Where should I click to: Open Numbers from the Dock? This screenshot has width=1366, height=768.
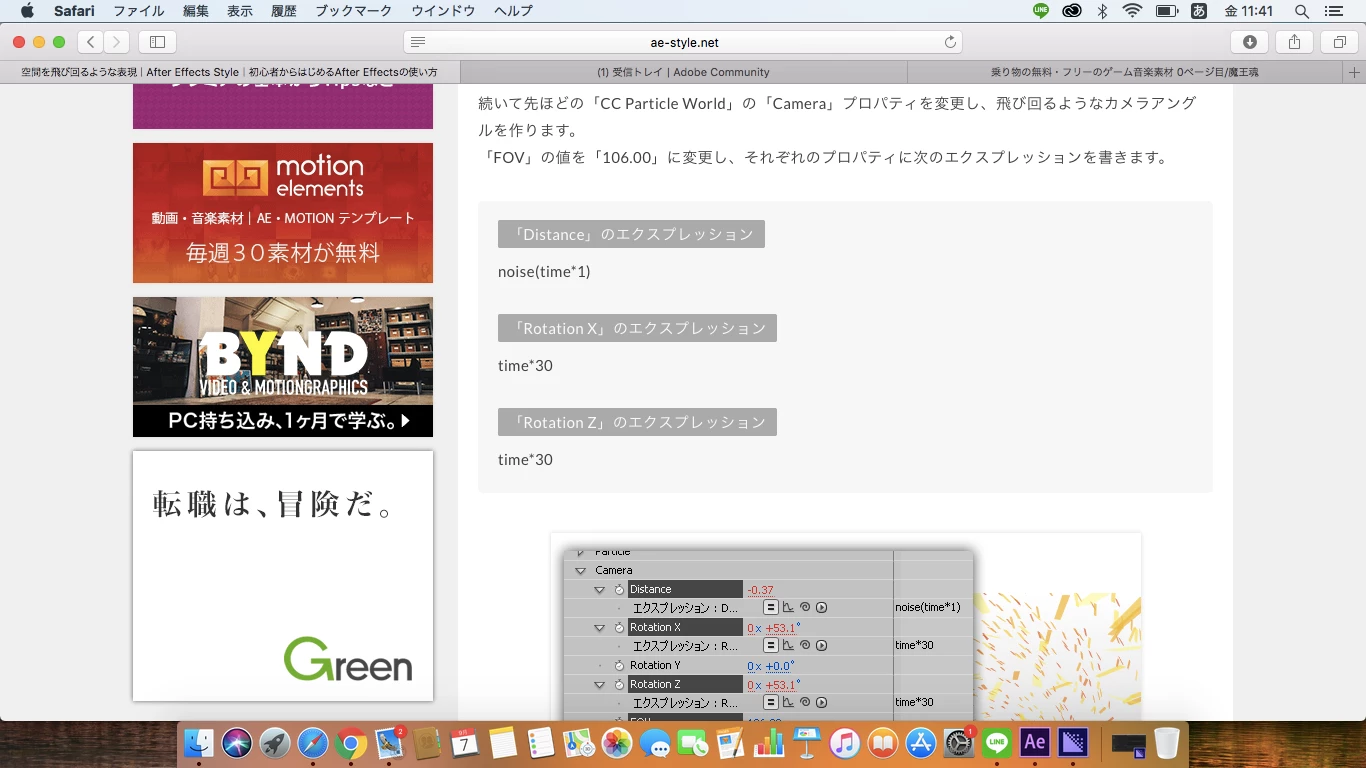click(x=769, y=743)
